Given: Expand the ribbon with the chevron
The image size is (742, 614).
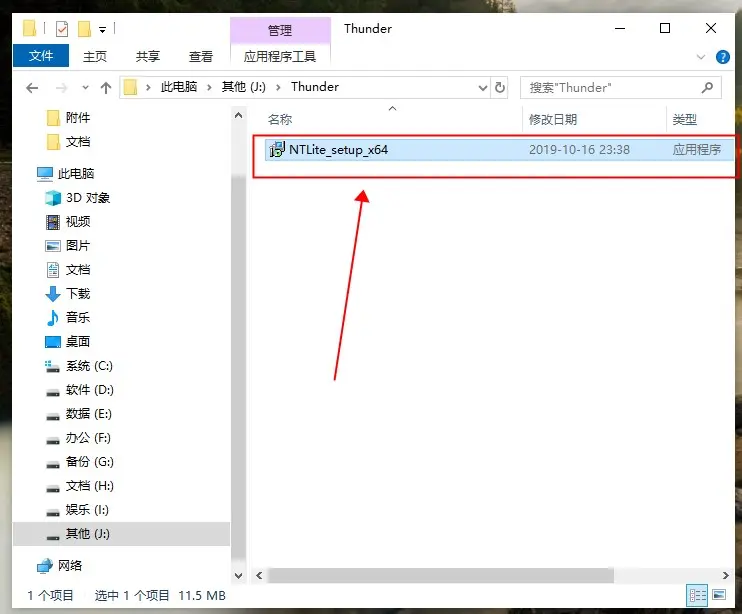Looking at the screenshot, I should 701,57.
